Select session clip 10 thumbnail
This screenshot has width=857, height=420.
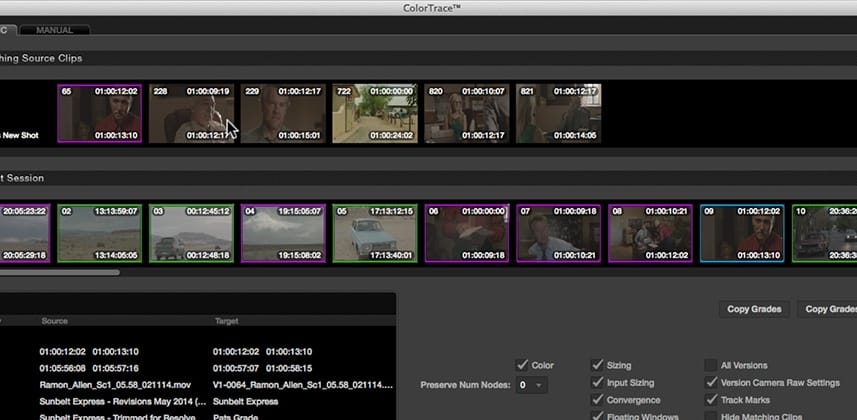point(824,234)
